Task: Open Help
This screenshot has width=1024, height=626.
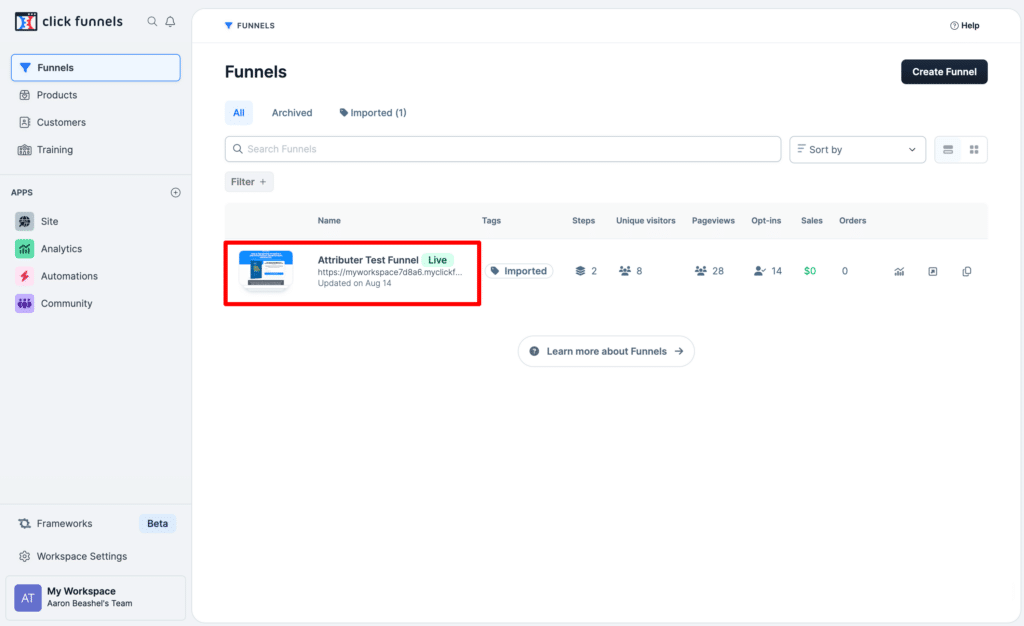Action: 965,25
